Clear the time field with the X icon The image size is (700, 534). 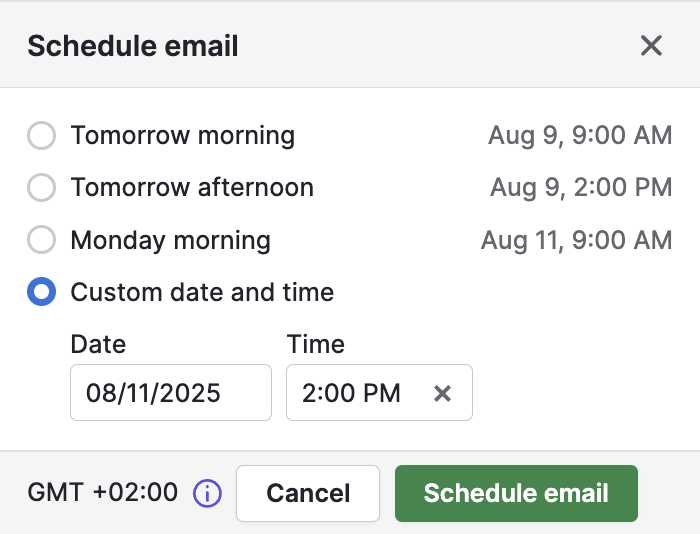442,393
